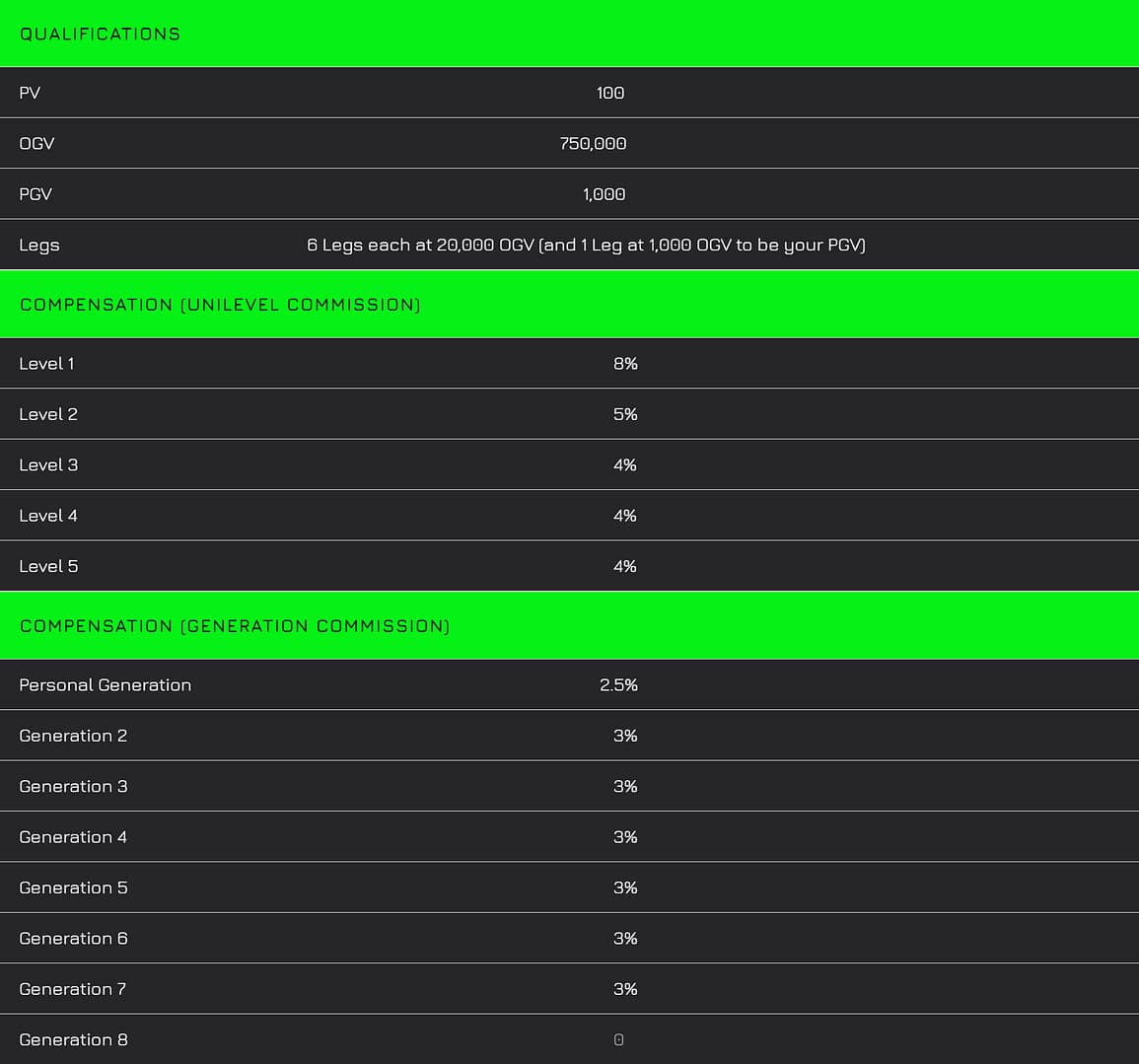The height and width of the screenshot is (1064, 1139).
Task: Click the Compensation (Unilevel Commission) header
Action: [220, 305]
